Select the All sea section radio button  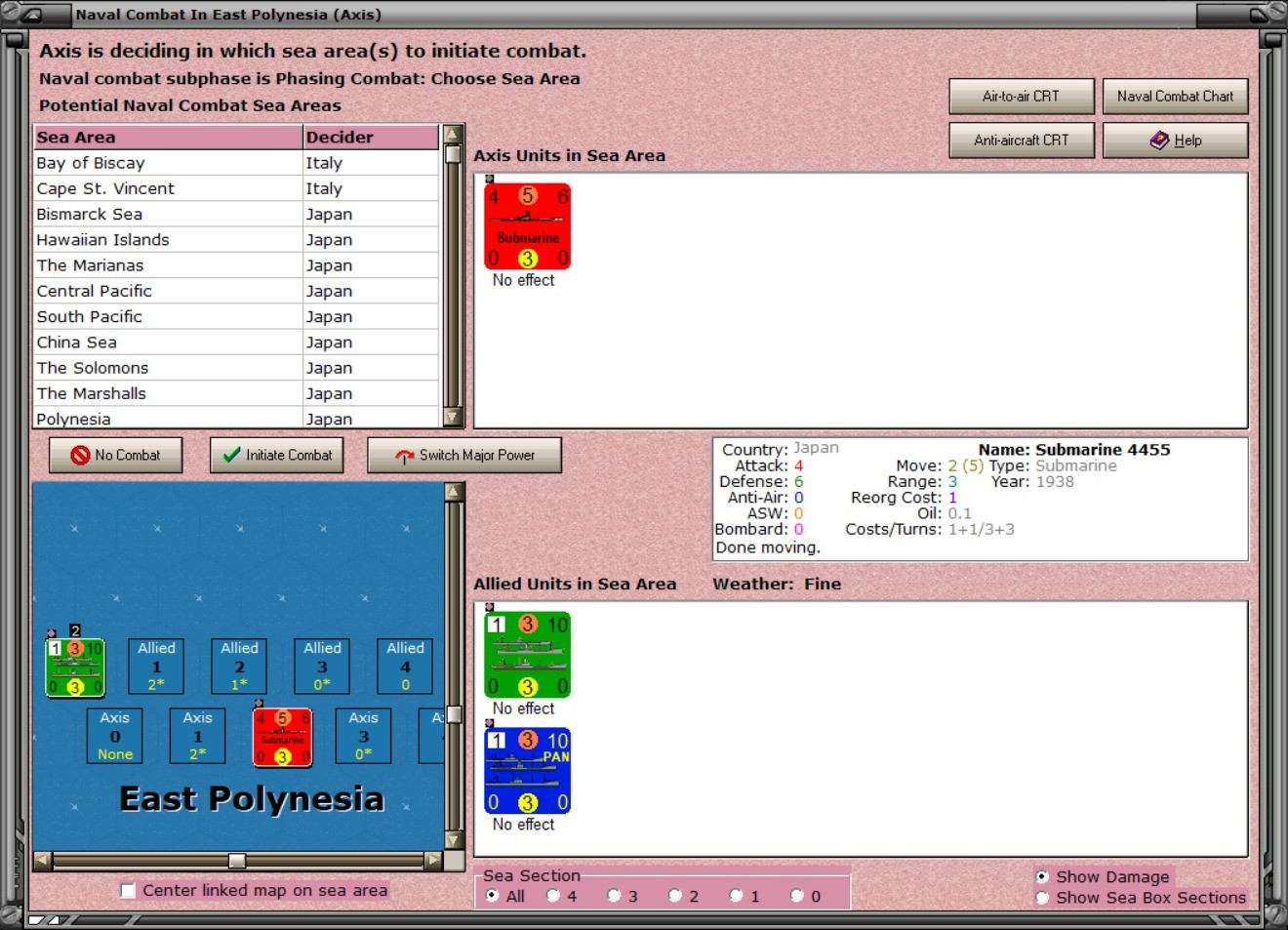[492, 896]
